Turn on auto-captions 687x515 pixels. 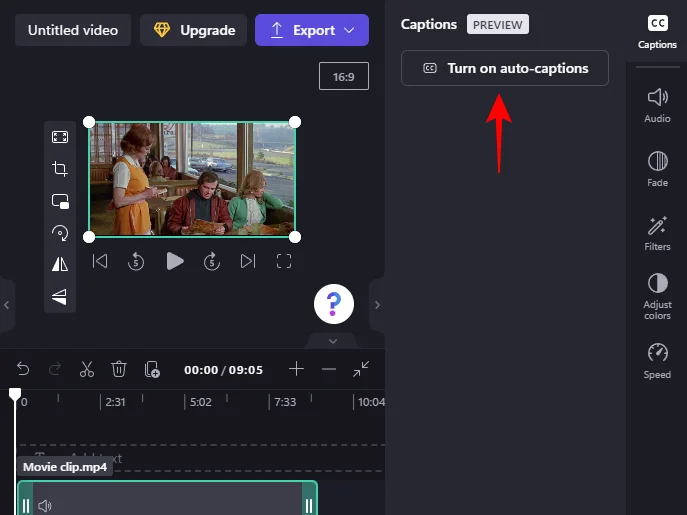(505, 68)
